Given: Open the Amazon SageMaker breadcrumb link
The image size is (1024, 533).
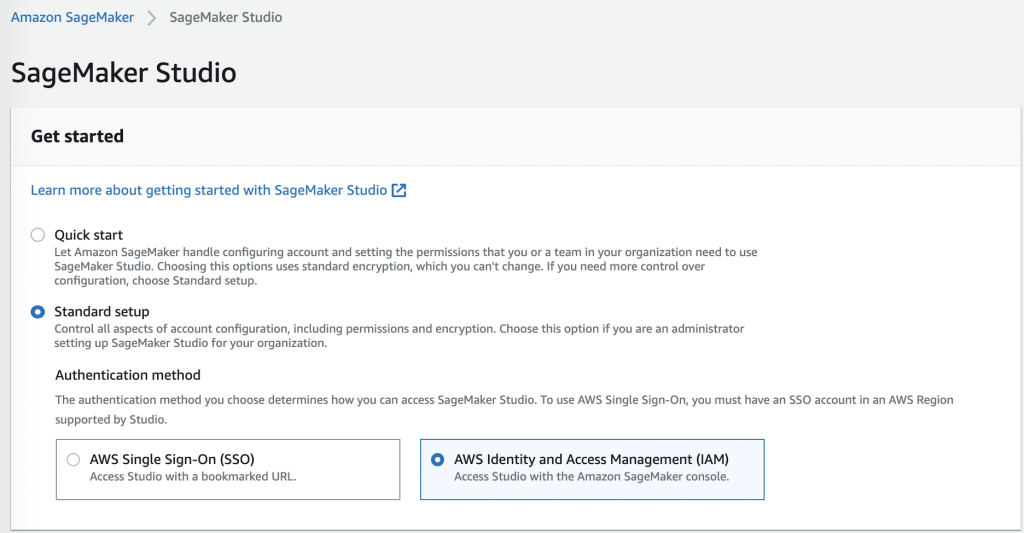Looking at the screenshot, I should pyautogui.click(x=72, y=18).
